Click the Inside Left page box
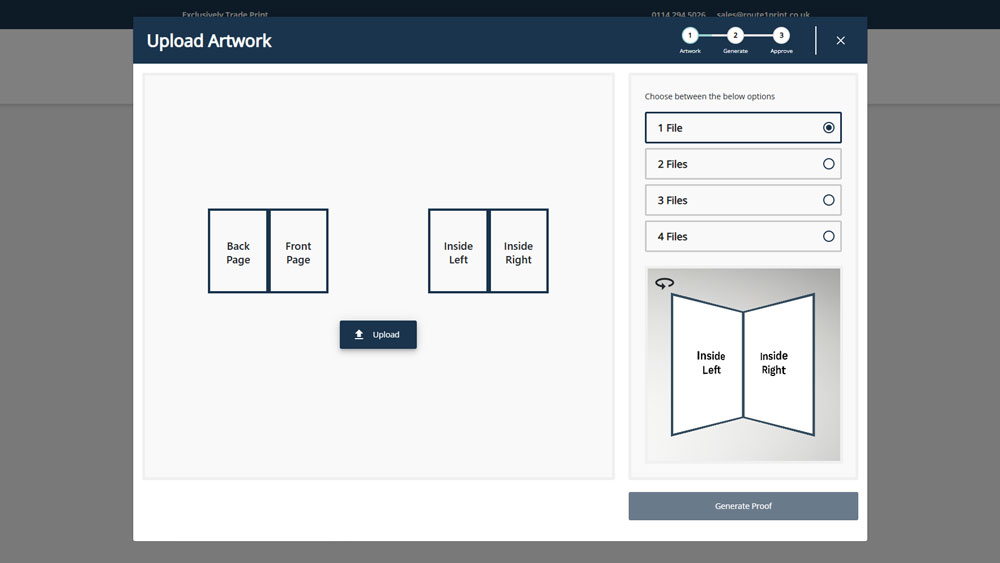Image resolution: width=1000 pixels, height=563 pixels. (458, 252)
